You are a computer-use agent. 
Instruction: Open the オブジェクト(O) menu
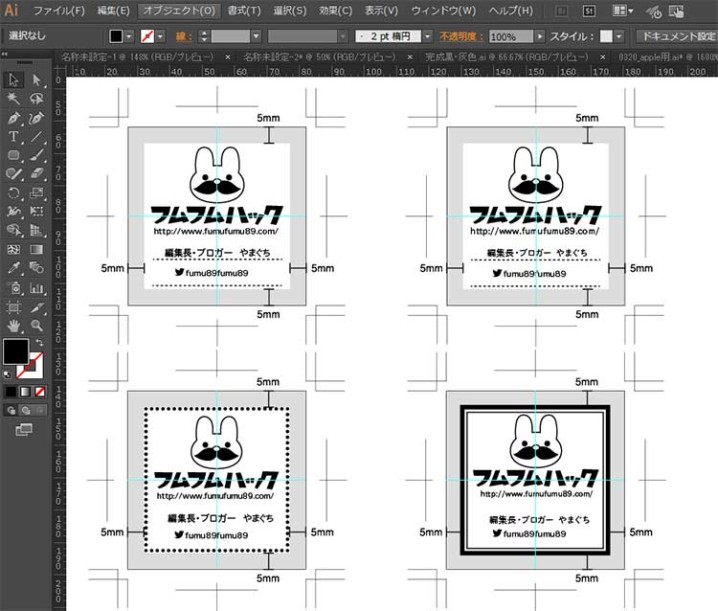point(179,11)
